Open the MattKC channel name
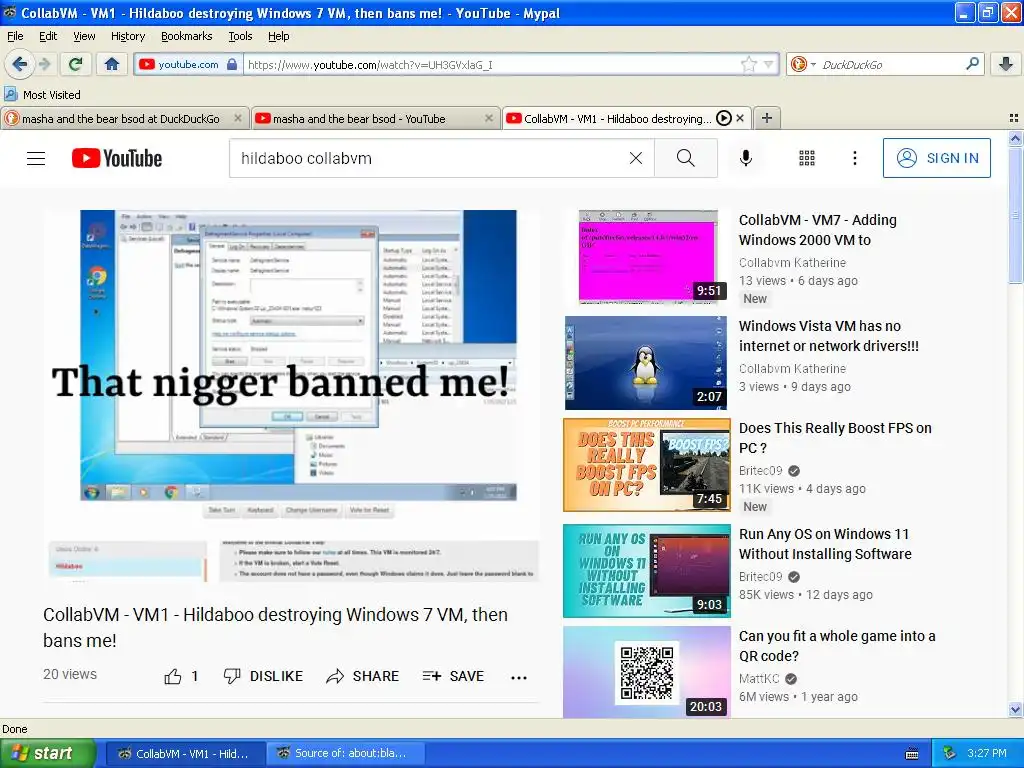The image size is (1024, 768). point(759,679)
